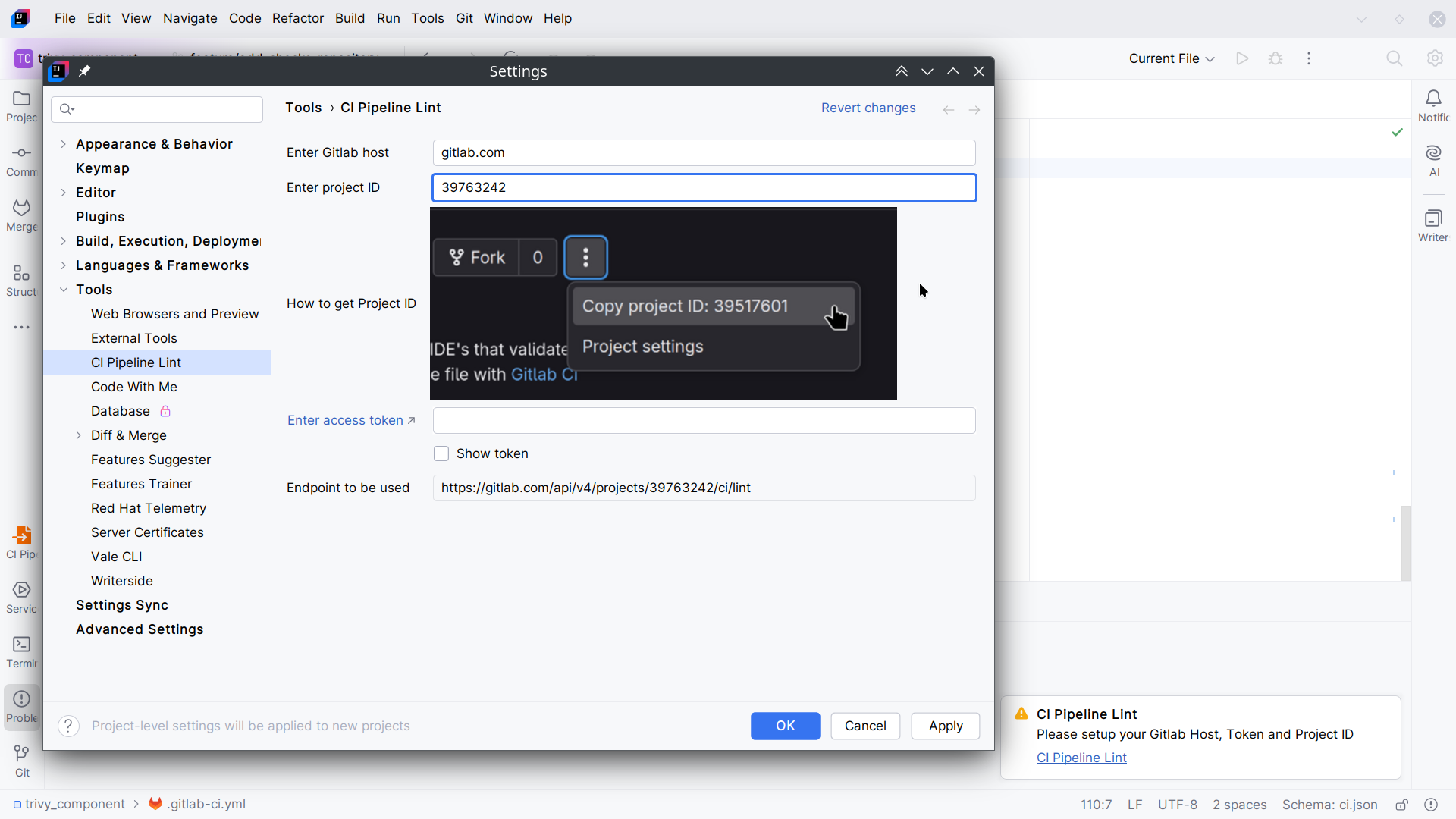Click the UTF-8 encoding status entry
This screenshot has height=819, width=1456.
pyautogui.click(x=1178, y=805)
